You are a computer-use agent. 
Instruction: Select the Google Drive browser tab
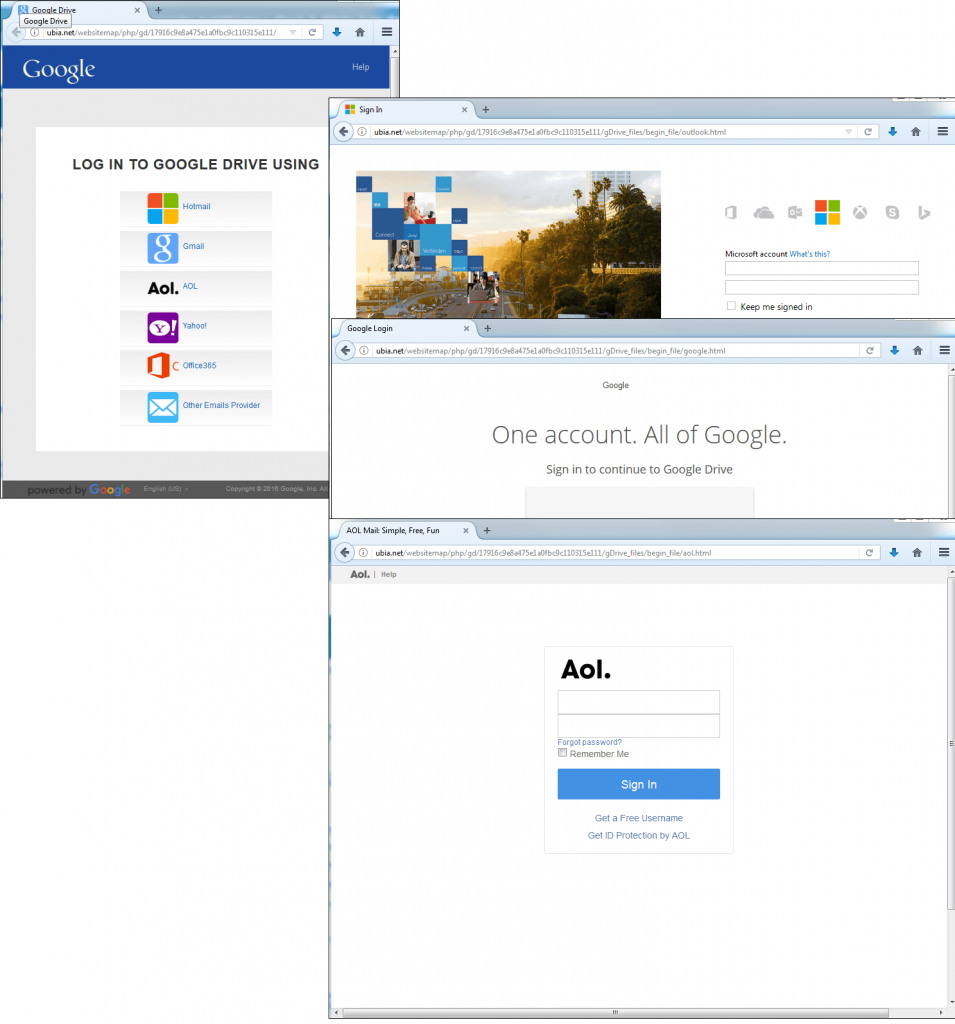(x=77, y=10)
